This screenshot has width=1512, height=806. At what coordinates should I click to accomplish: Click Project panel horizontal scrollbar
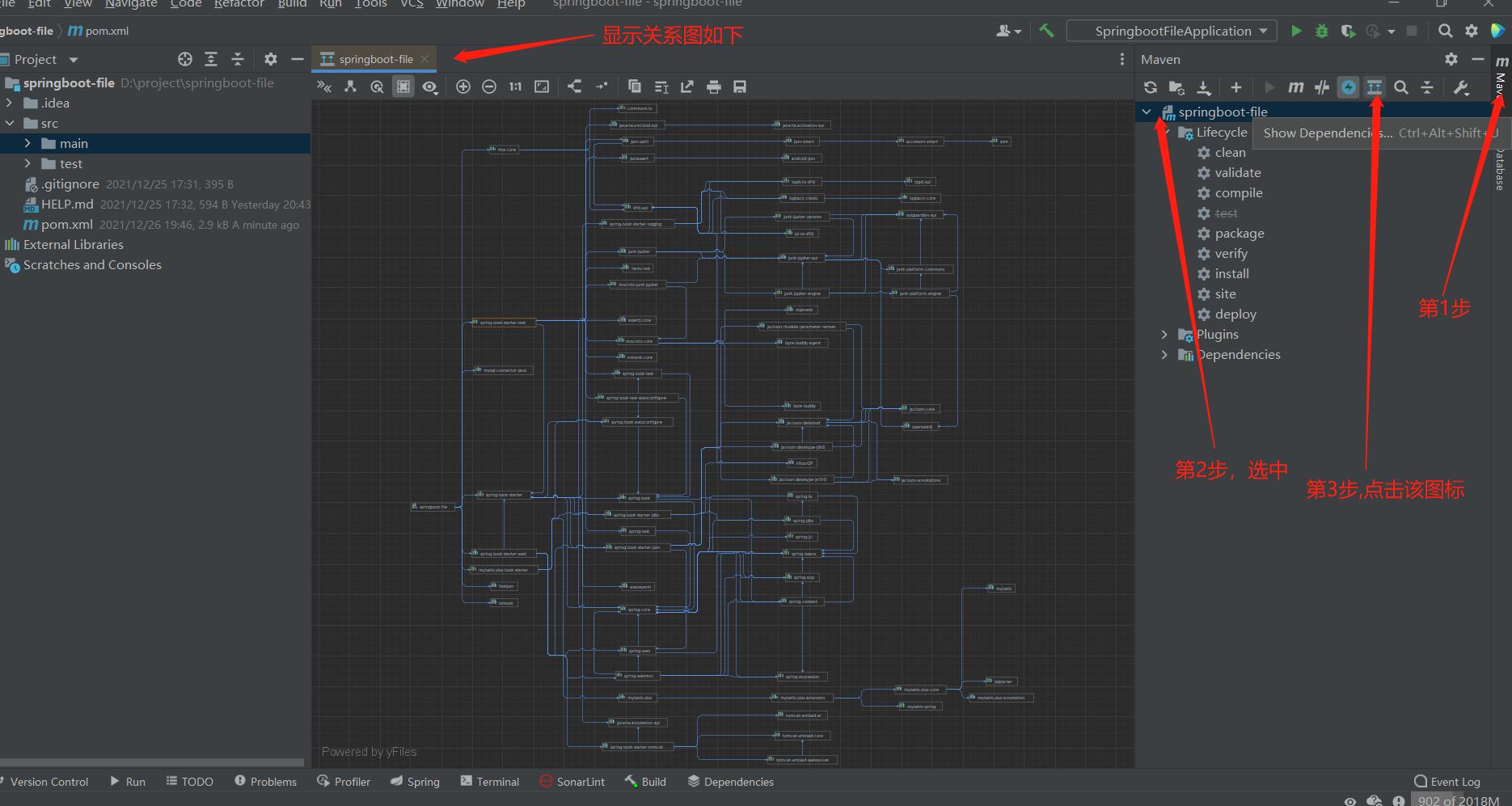point(152,762)
